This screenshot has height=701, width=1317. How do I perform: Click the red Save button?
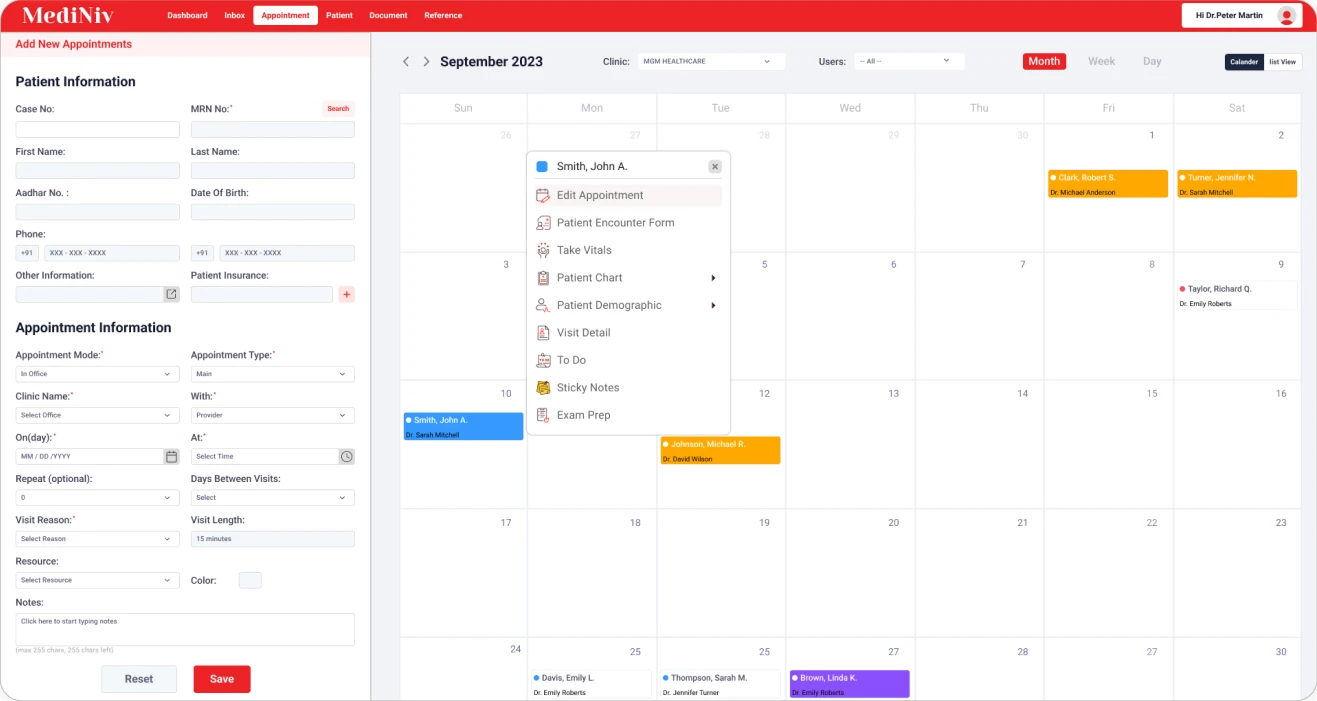pos(222,679)
